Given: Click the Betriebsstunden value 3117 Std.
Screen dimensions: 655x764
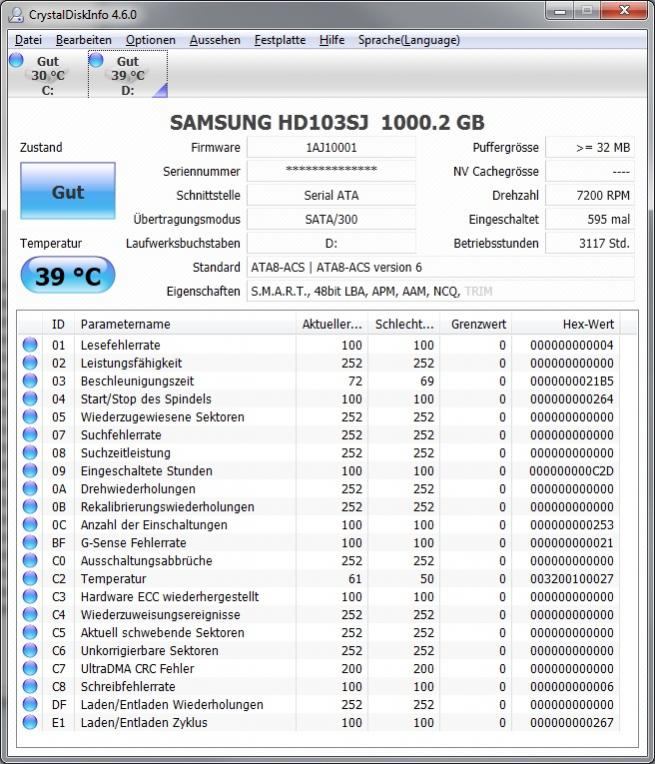Looking at the screenshot, I should (590, 243).
